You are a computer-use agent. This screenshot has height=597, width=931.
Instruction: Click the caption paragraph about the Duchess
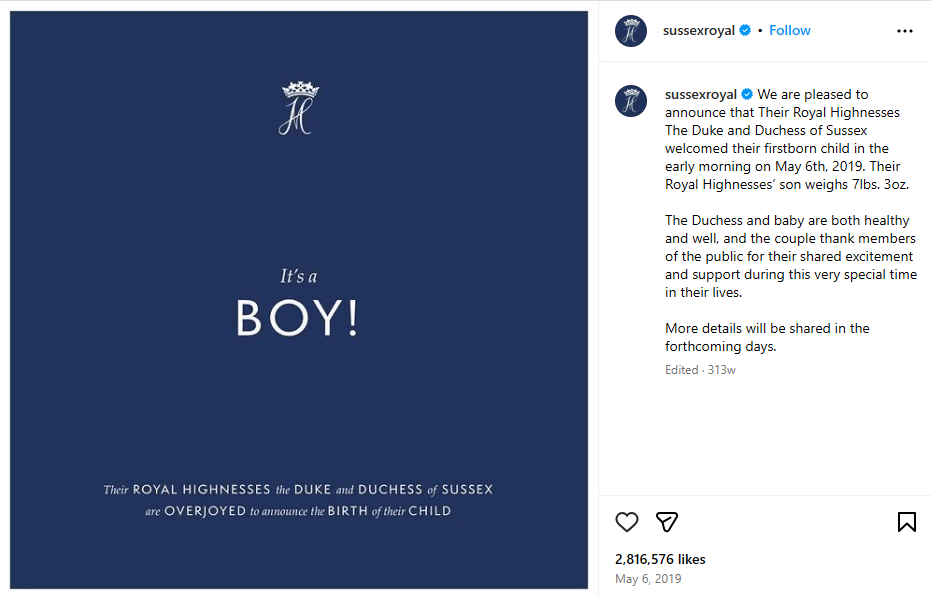tap(790, 256)
